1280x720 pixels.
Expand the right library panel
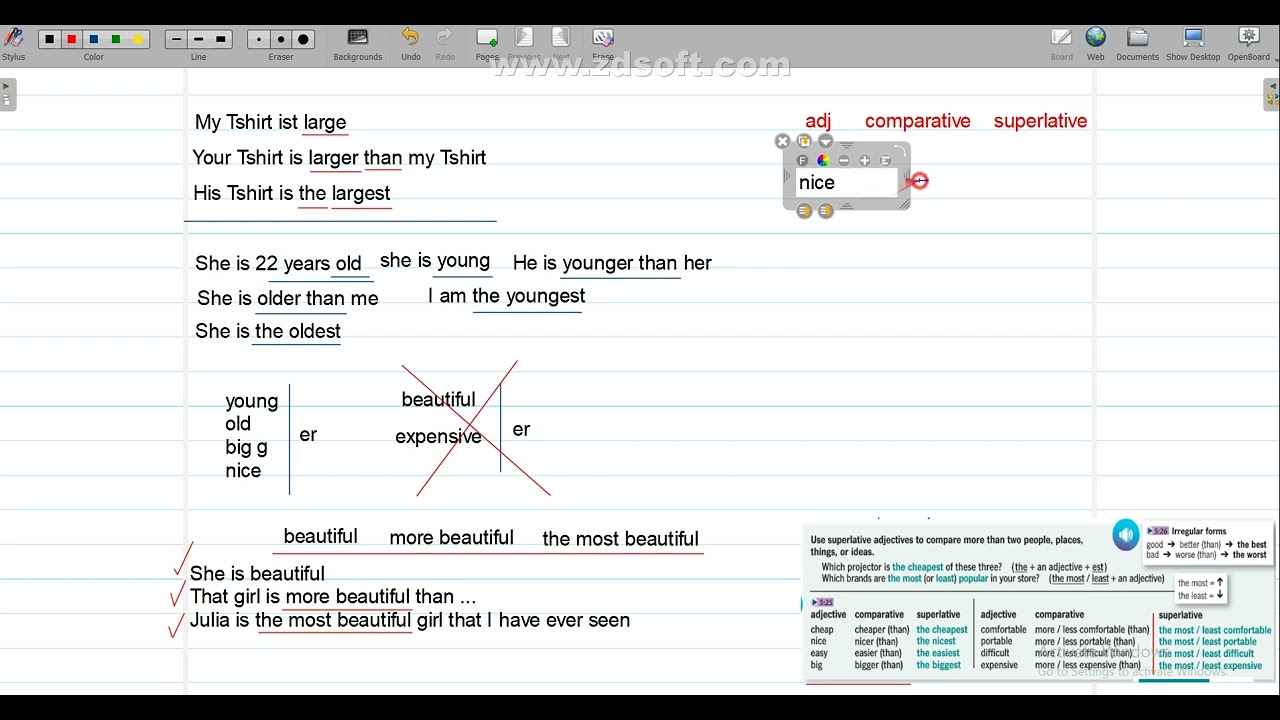[1272, 94]
